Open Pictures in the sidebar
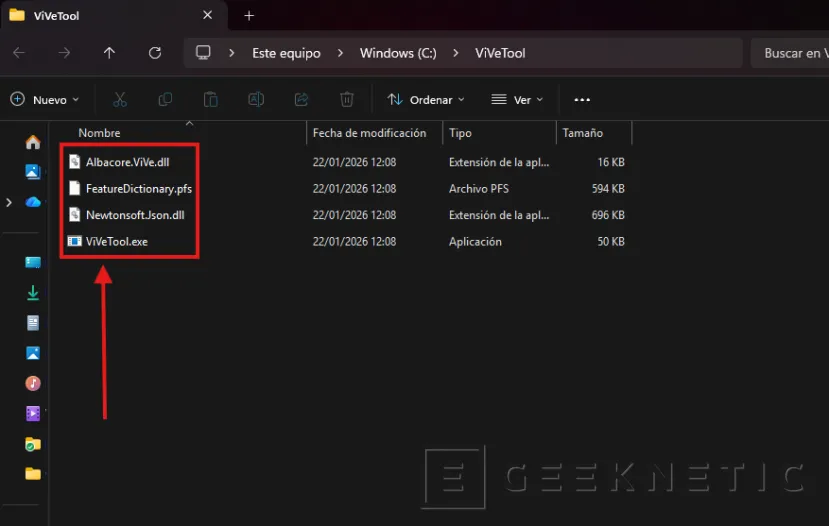This screenshot has height=526, width=829. 33,353
